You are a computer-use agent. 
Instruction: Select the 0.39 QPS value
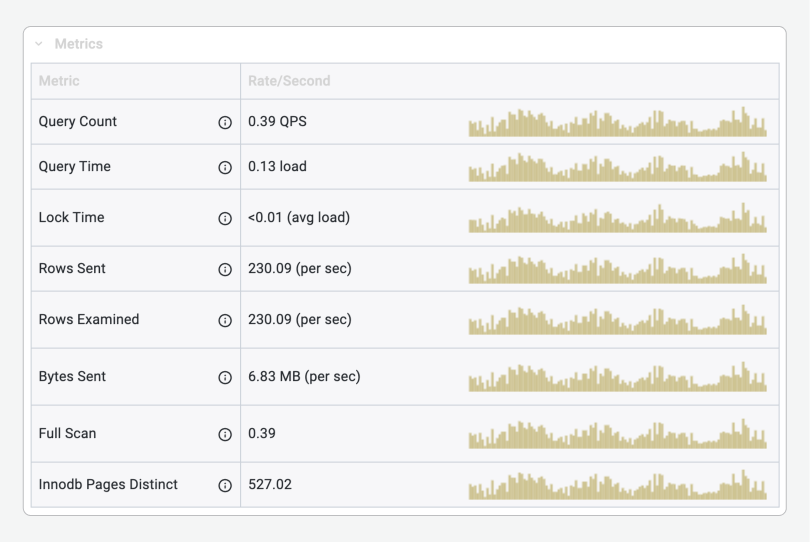pyautogui.click(x=277, y=121)
